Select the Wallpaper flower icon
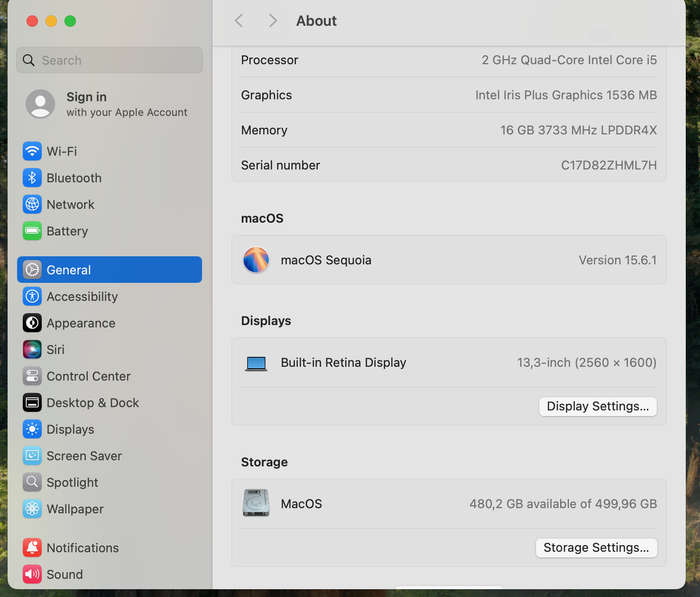The width and height of the screenshot is (700, 597). tap(32, 509)
